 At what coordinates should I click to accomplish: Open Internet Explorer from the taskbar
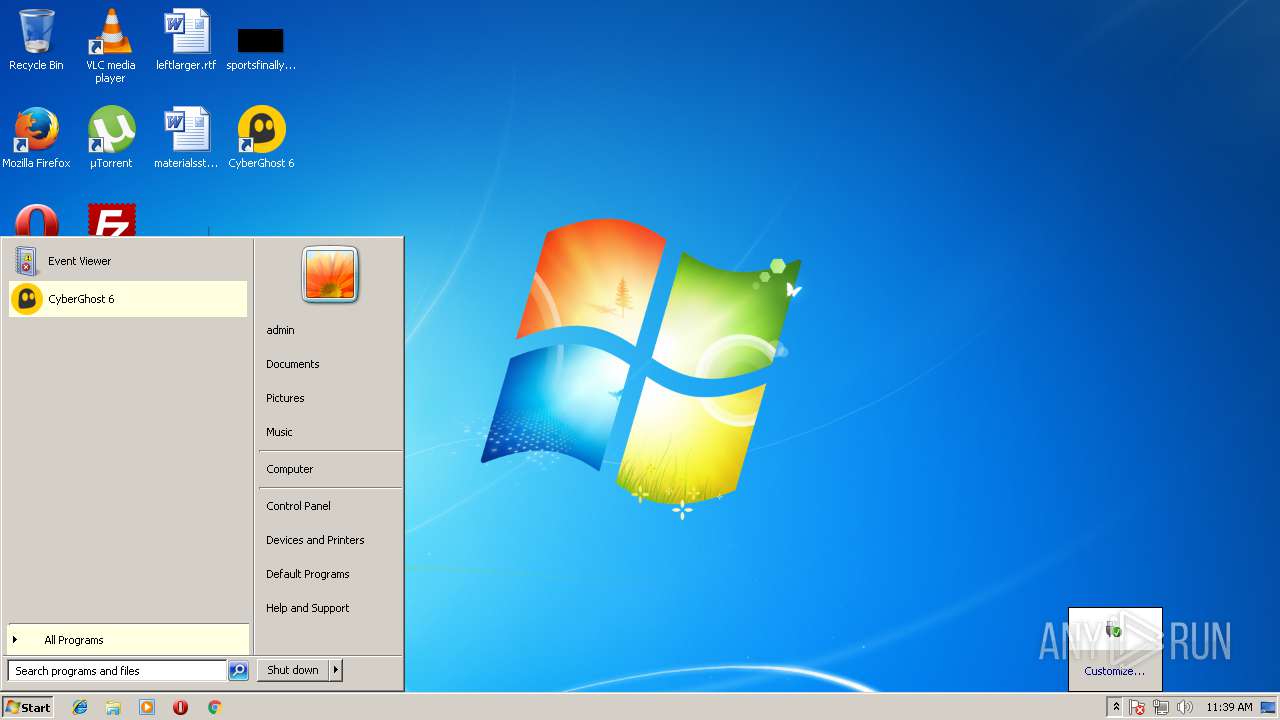[x=80, y=707]
